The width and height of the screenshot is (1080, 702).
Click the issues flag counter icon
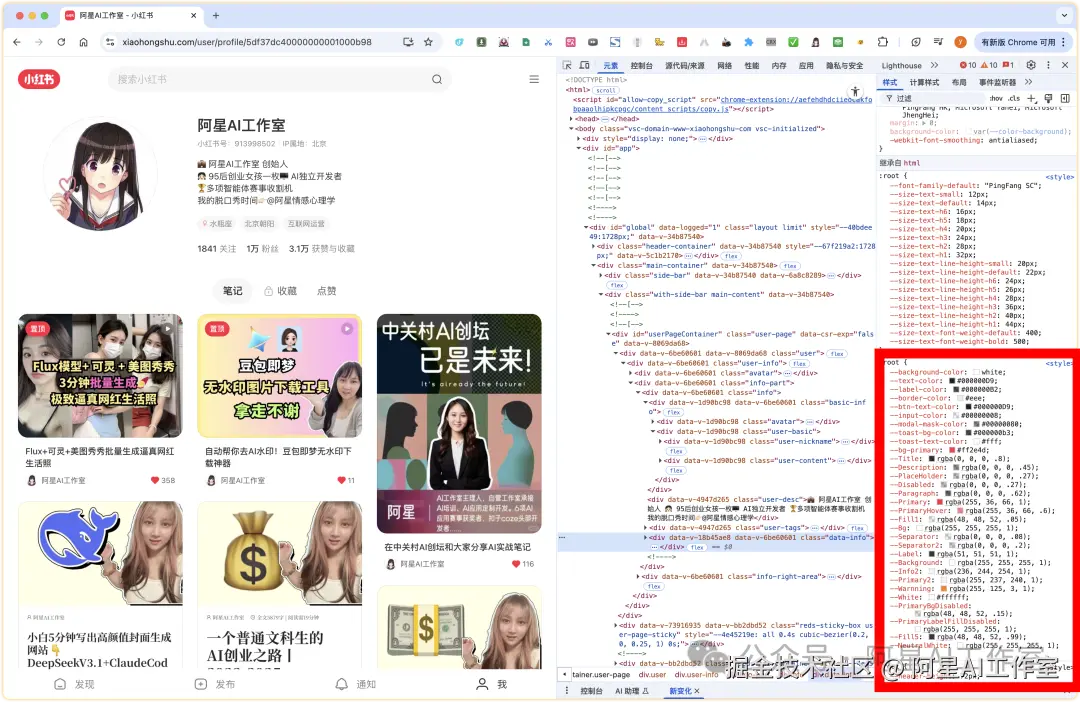pyautogui.click(x=1006, y=65)
